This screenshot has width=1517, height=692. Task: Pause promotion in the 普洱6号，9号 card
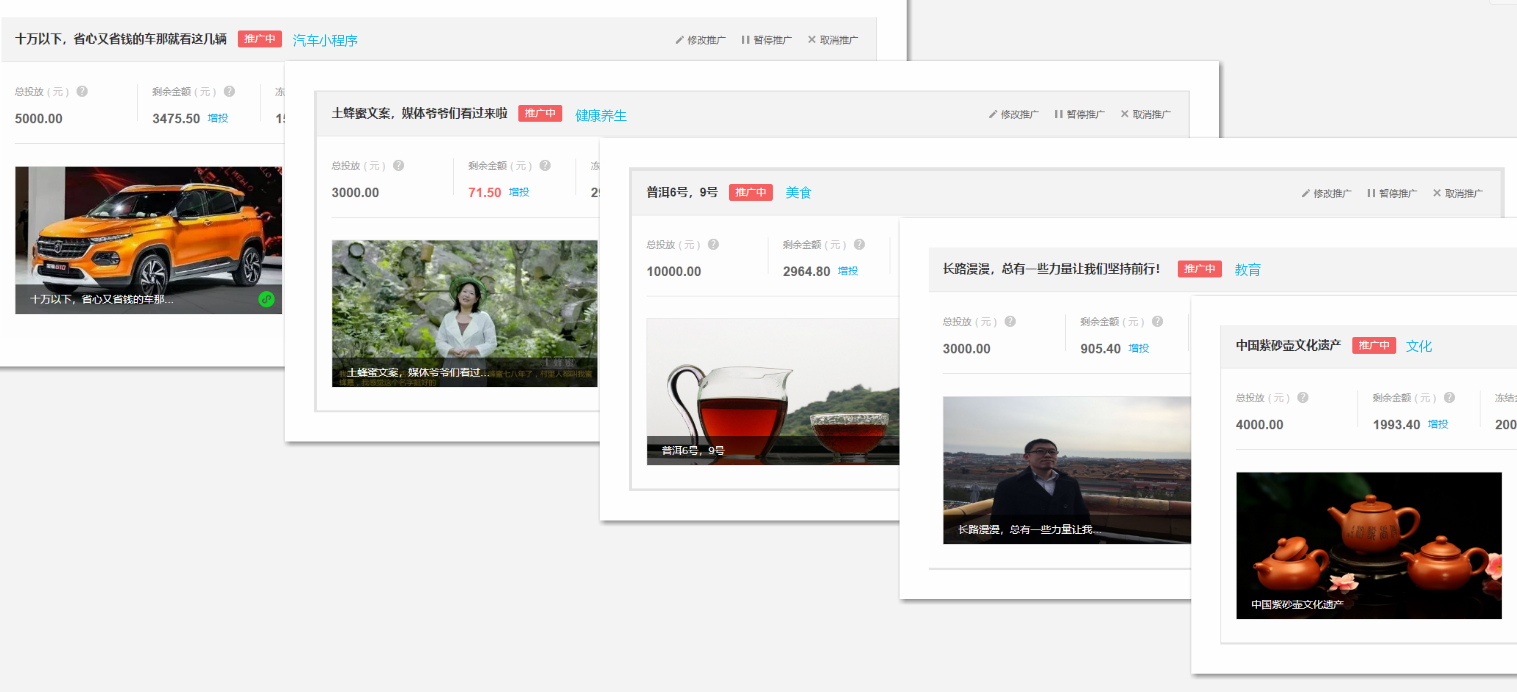coord(1392,193)
